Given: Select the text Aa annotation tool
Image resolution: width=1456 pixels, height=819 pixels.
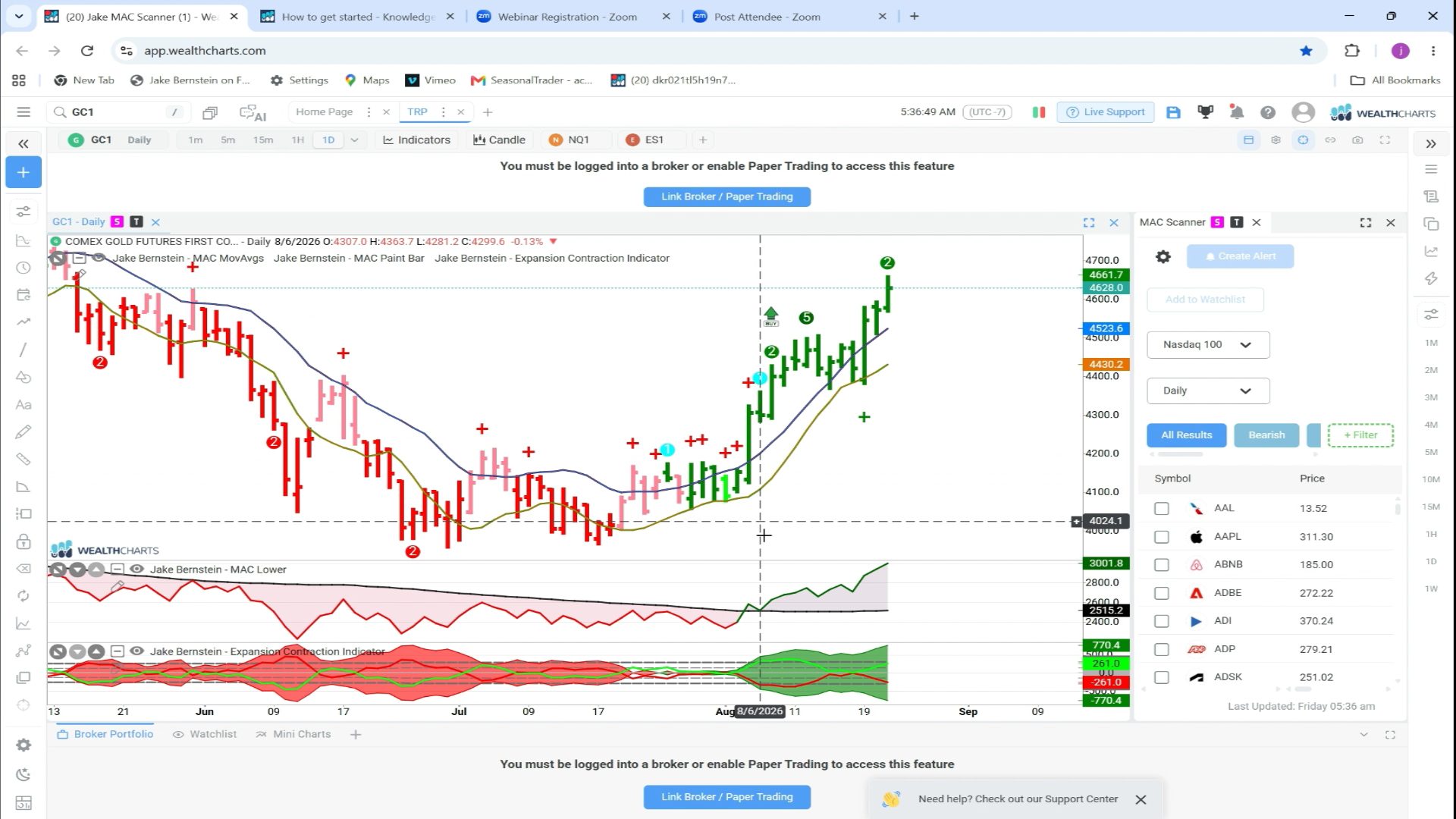Looking at the screenshot, I should click(x=24, y=404).
